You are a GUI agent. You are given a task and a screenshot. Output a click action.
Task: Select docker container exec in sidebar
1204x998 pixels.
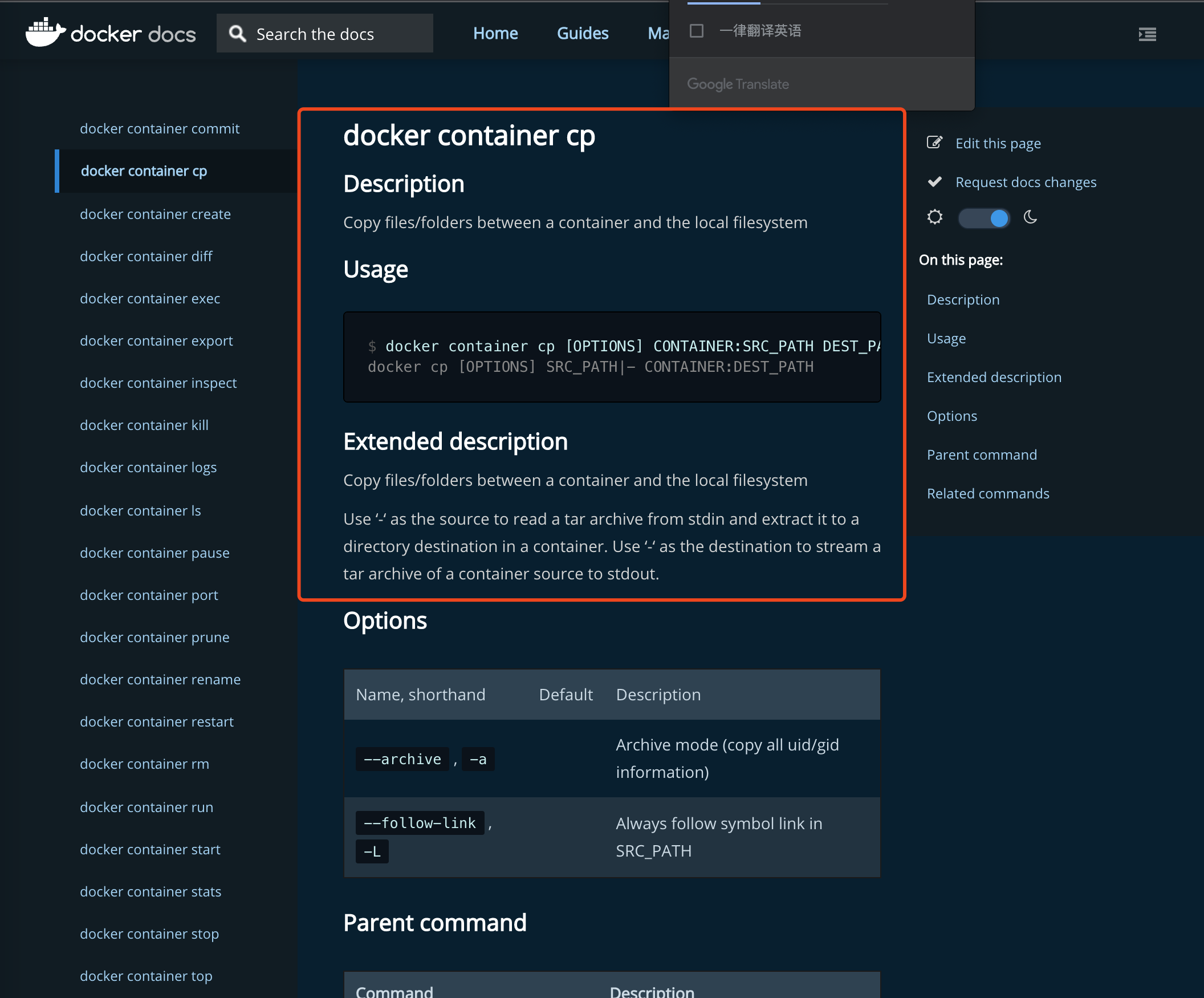pos(149,299)
